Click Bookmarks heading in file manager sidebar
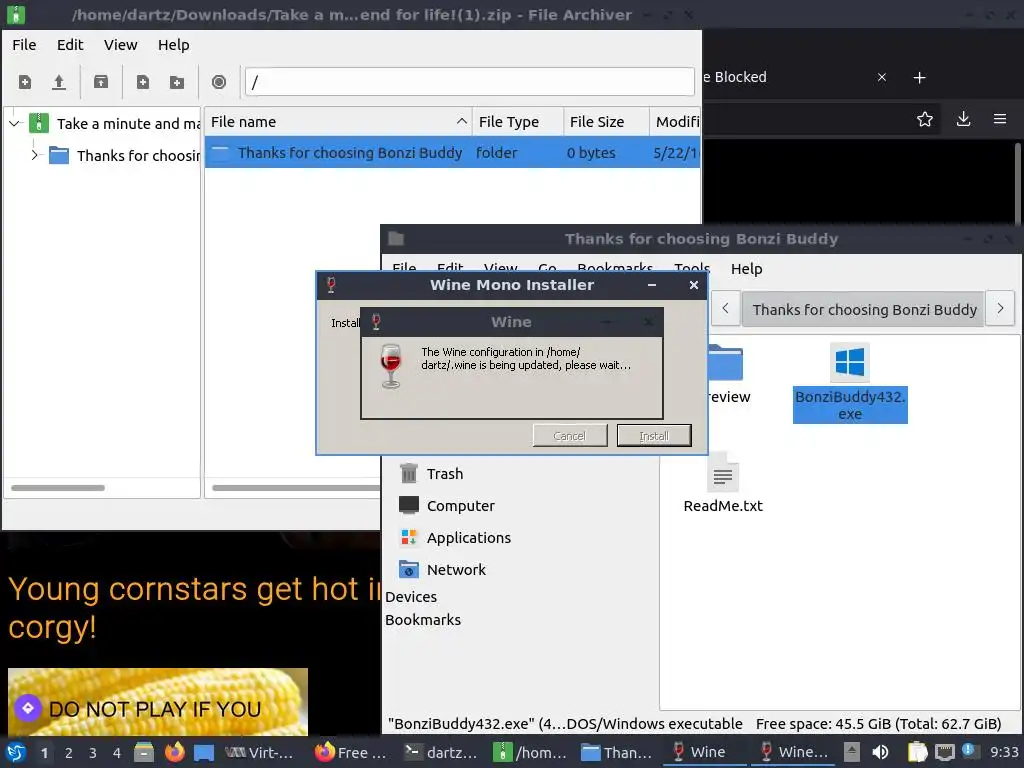 click(423, 620)
